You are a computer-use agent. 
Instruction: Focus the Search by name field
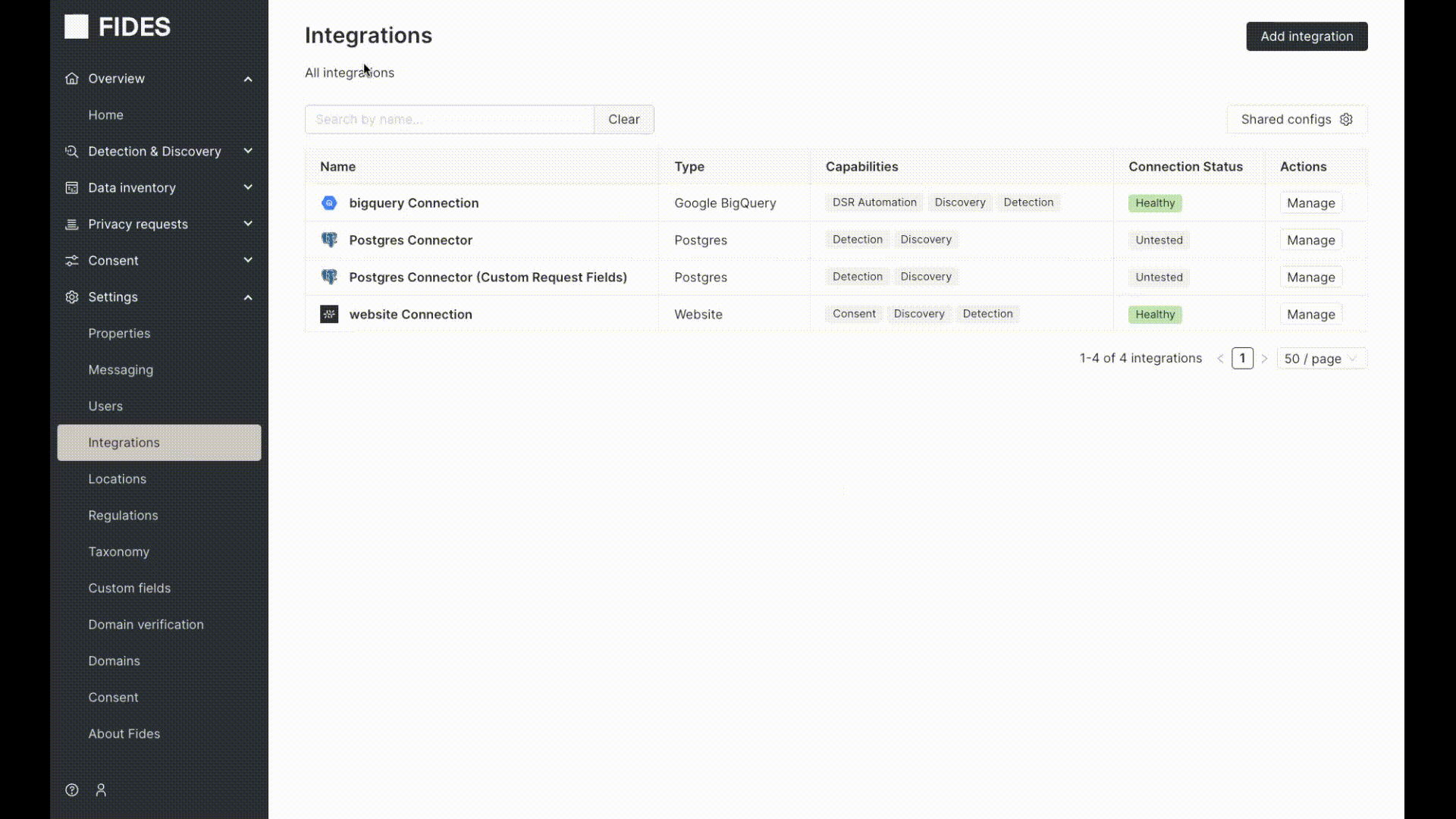click(449, 120)
